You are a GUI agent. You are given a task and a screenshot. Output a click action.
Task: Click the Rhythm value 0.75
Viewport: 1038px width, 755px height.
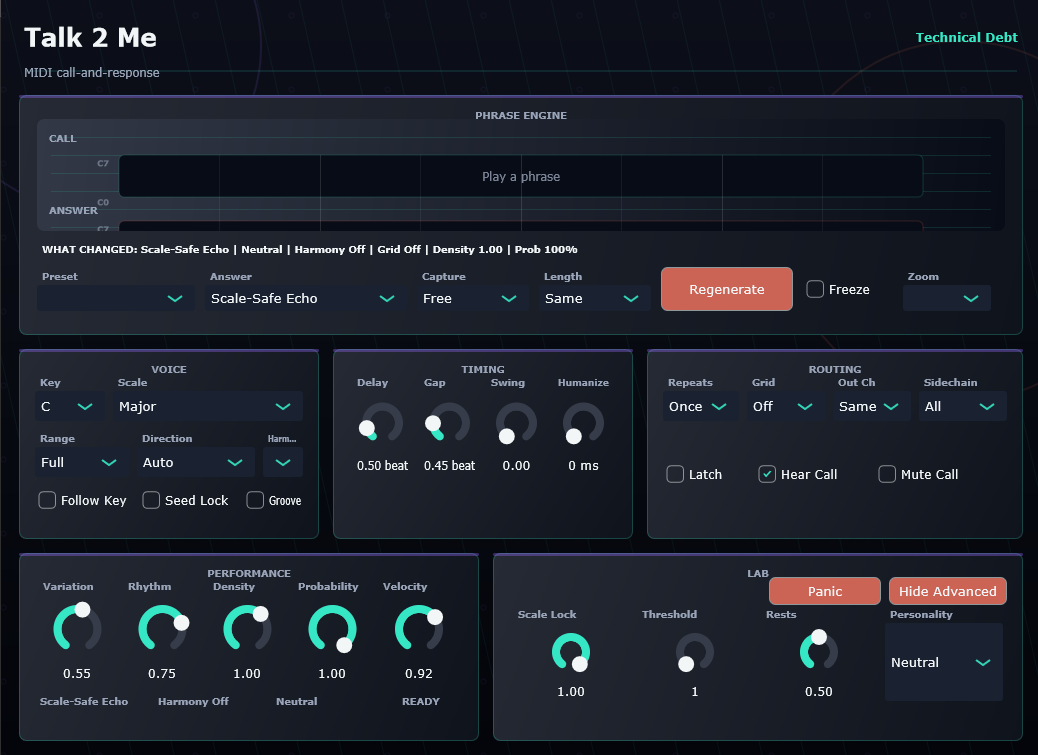coord(162,674)
